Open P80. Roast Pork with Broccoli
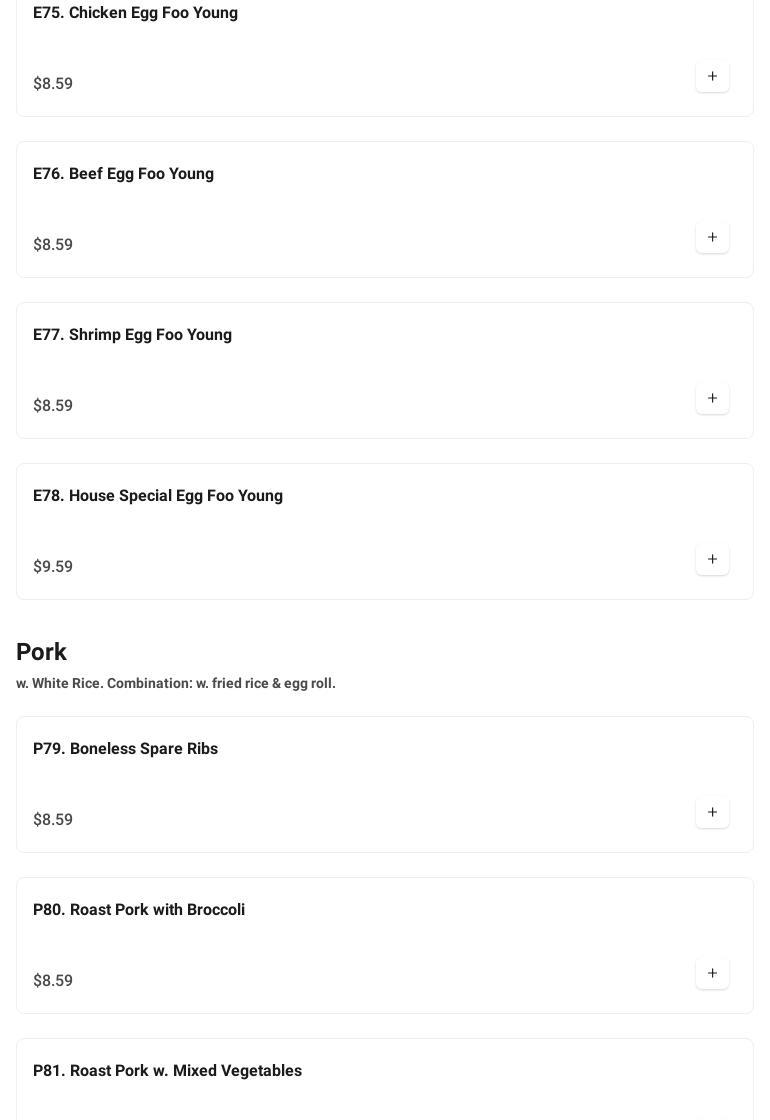Screen dimensions: 770x1120 [139, 910]
